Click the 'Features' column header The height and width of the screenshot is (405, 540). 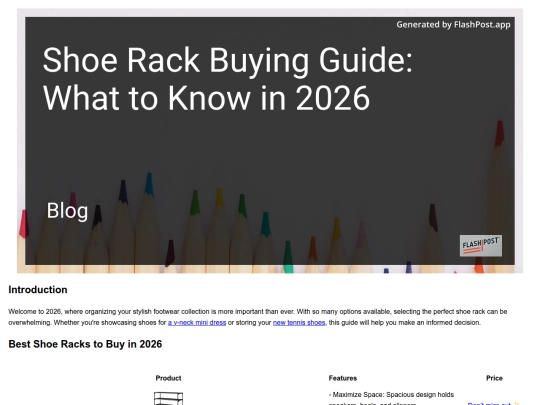tap(343, 378)
